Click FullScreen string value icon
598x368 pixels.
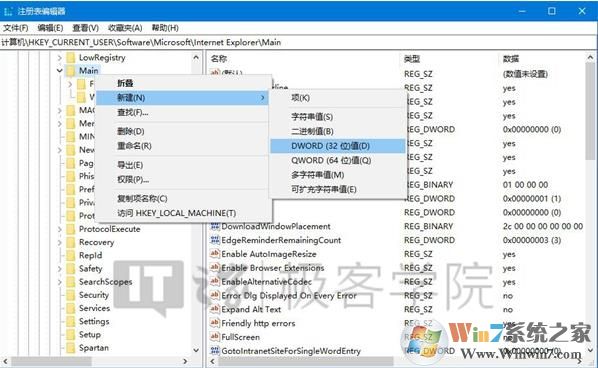(215, 337)
